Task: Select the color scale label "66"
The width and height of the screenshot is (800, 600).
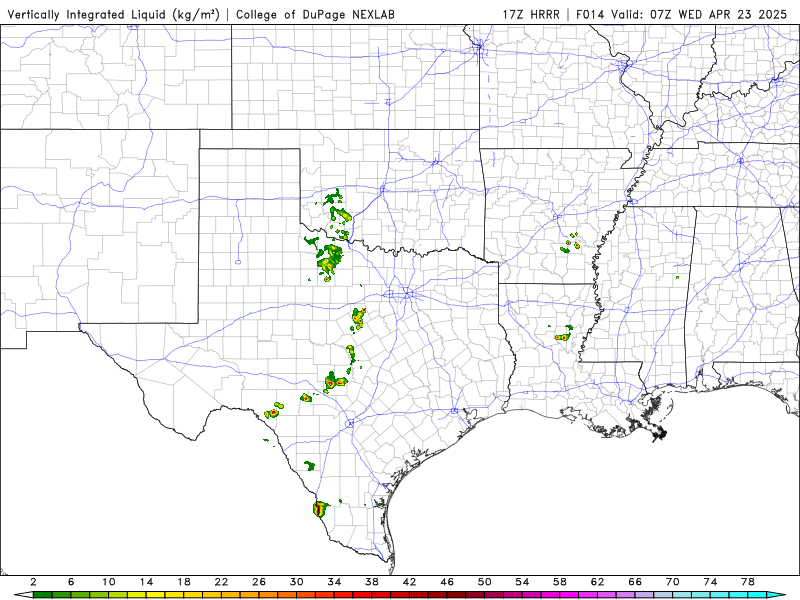Action: [x=635, y=582]
